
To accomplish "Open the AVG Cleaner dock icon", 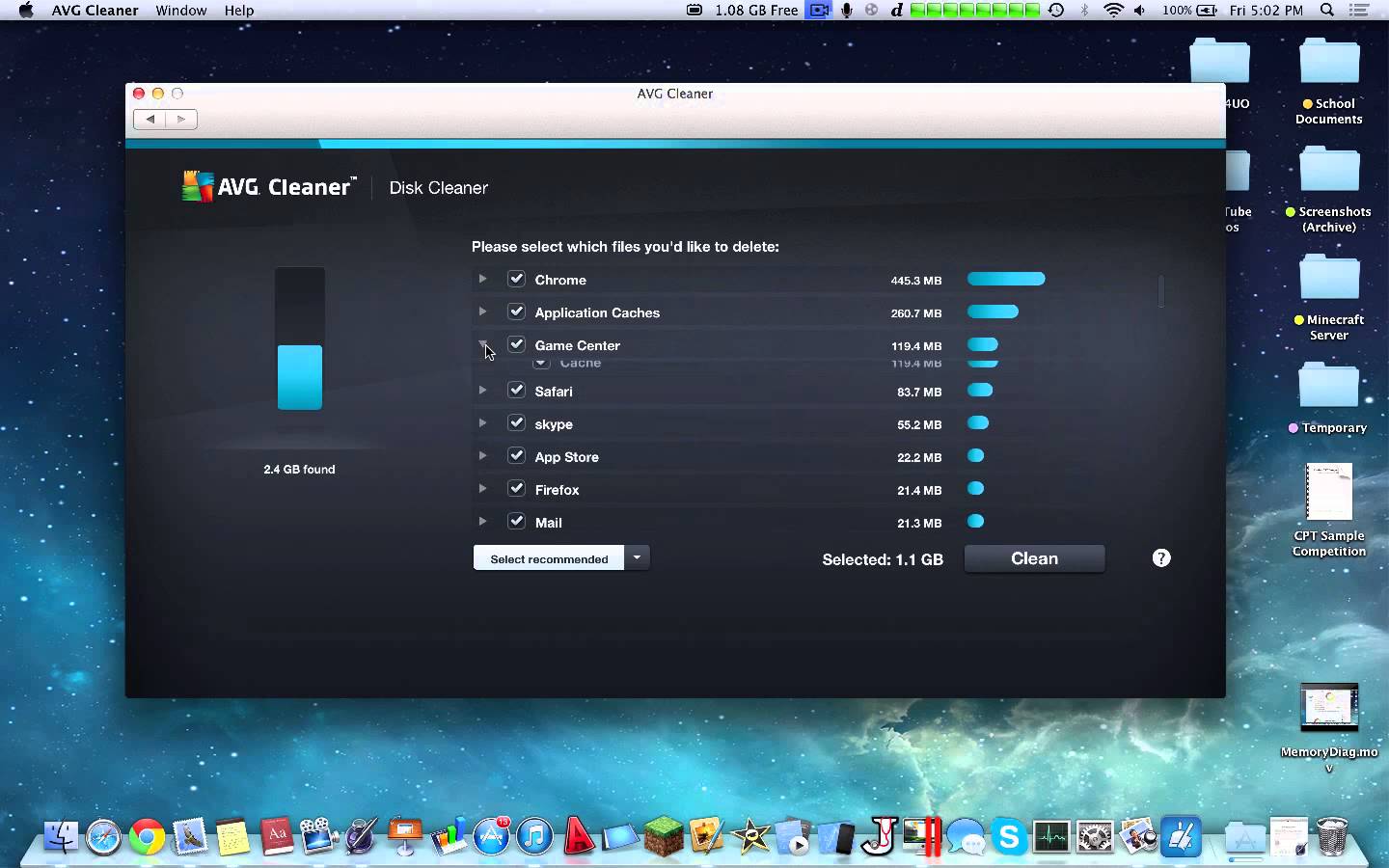I will click(x=1182, y=836).
